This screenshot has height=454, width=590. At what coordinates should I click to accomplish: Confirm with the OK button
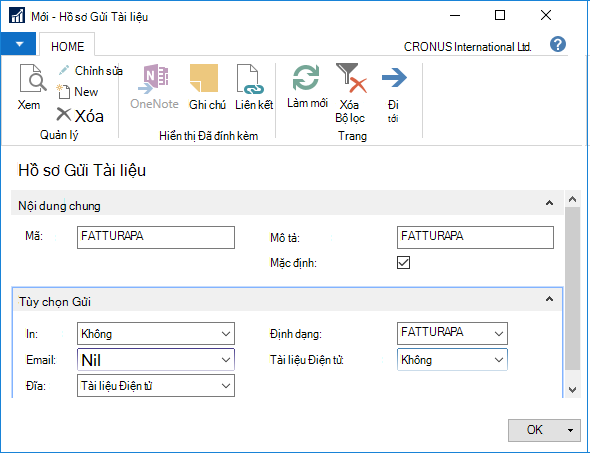(x=534, y=430)
